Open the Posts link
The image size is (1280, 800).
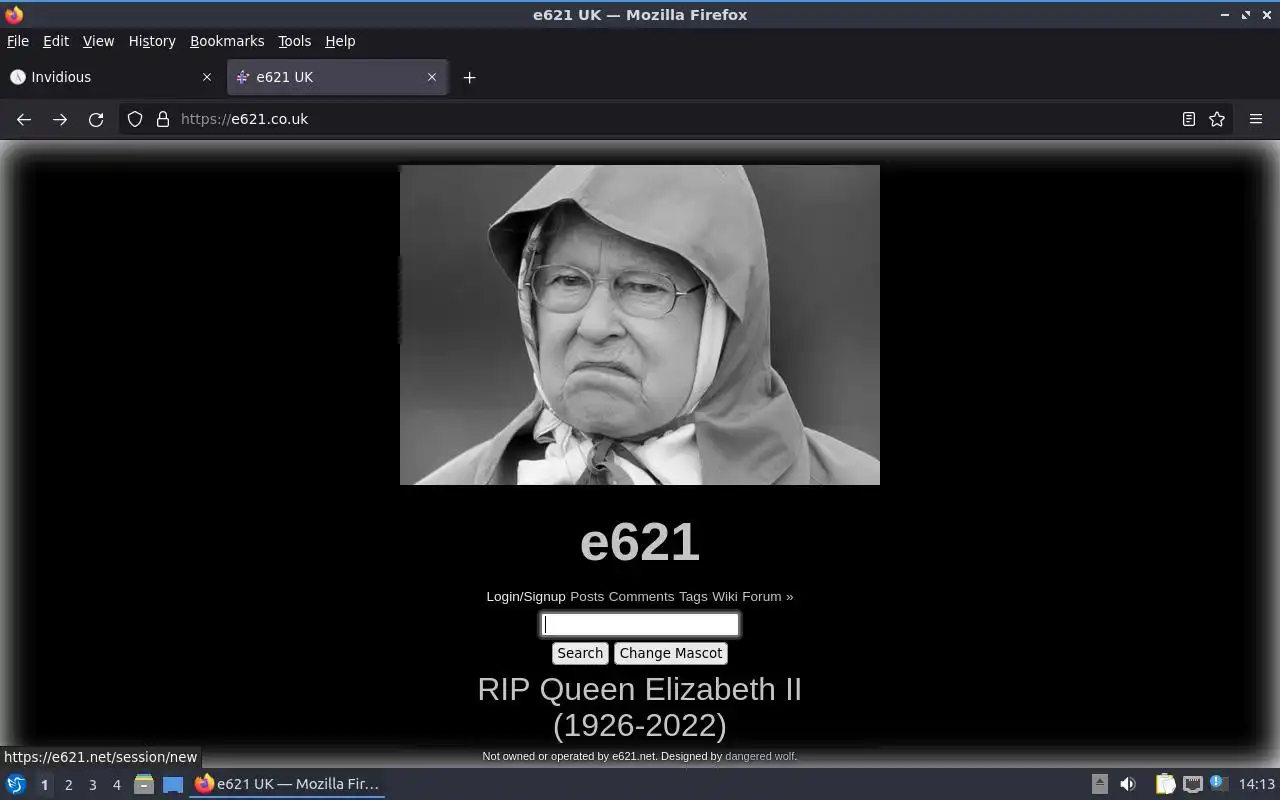pyautogui.click(x=587, y=596)
